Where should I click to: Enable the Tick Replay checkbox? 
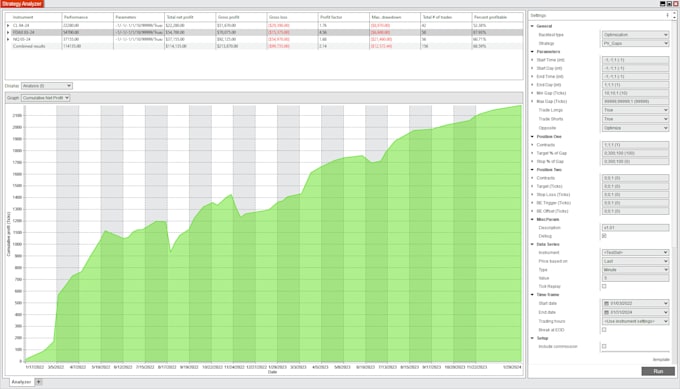pos(604,286)
